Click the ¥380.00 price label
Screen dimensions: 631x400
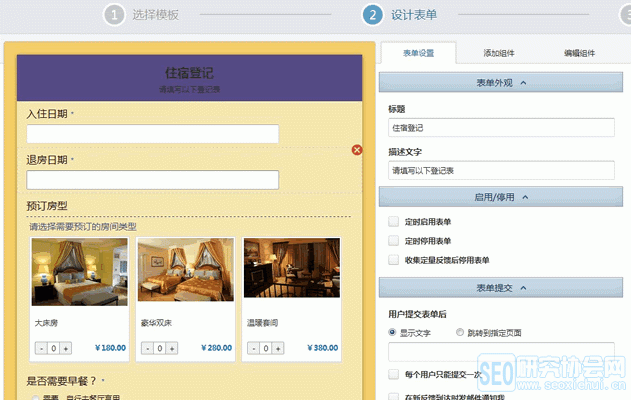(x=323, y=348)
